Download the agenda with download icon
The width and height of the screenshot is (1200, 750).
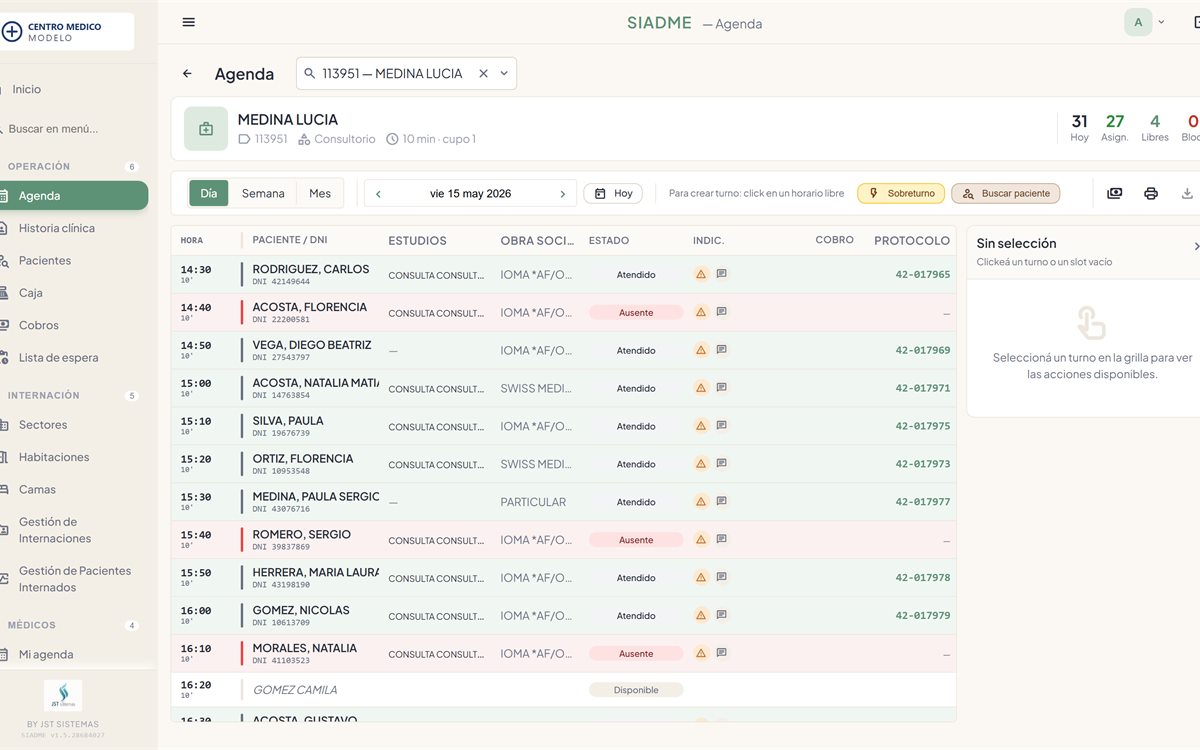pos(1187,194)
